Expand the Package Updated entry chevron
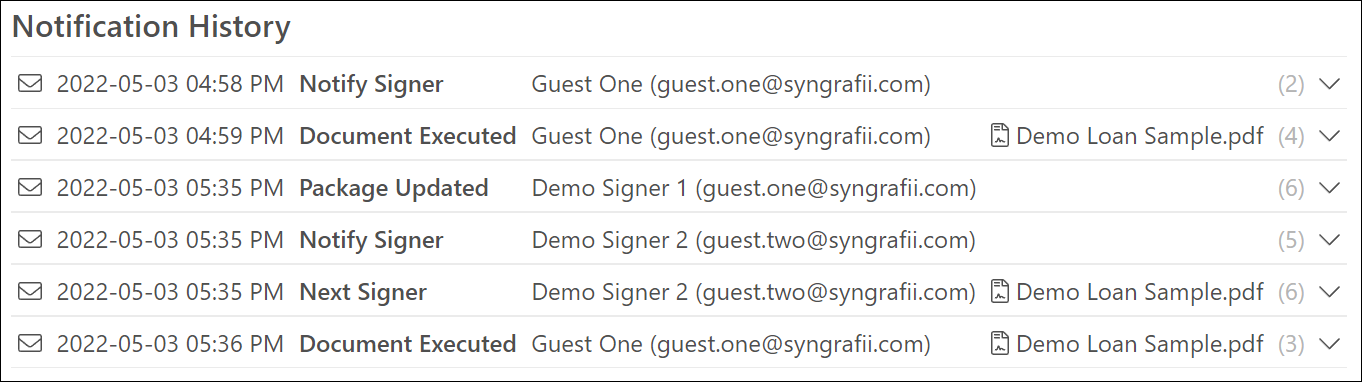This screenshot has height=382, width=1362. pyautogui.click(x=1329, y=189)
